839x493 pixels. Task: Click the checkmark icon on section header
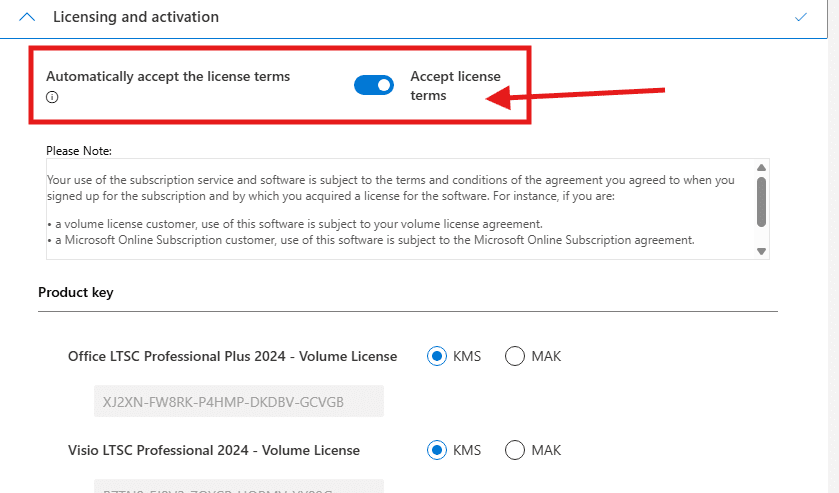(800, 17)
